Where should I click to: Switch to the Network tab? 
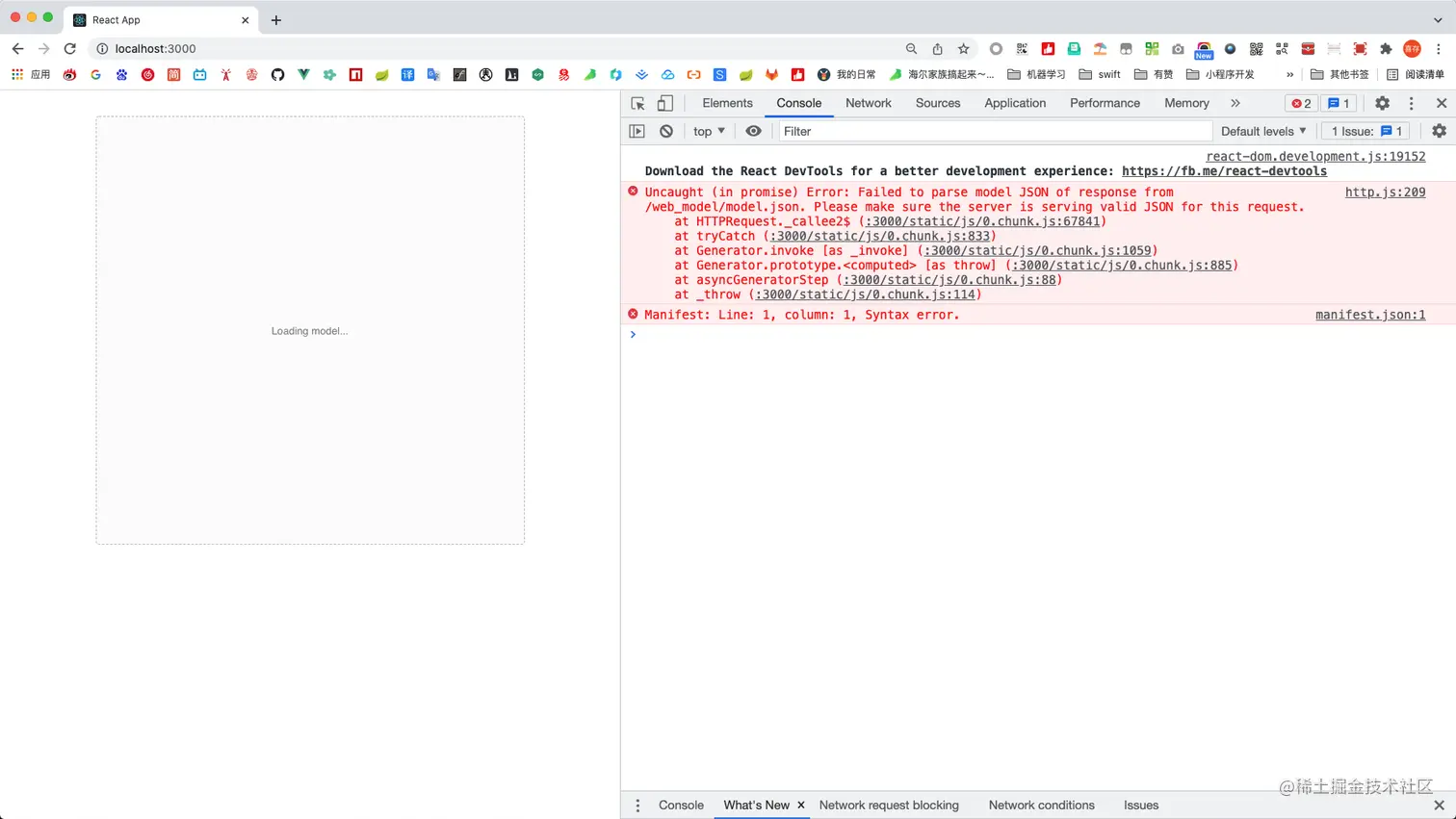(868, 103)
